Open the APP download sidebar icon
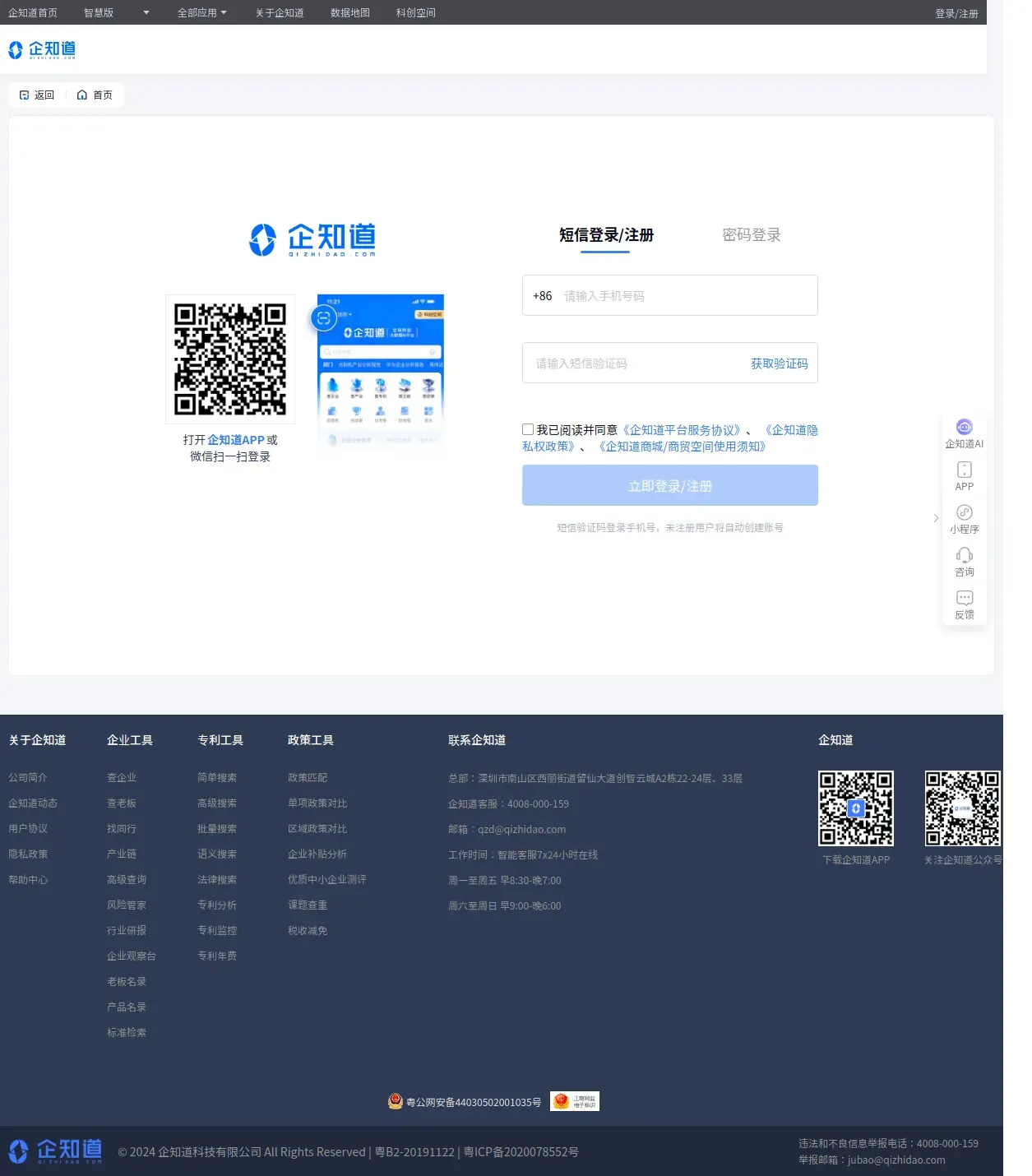1032x1176 pixels. pos(965,470)
